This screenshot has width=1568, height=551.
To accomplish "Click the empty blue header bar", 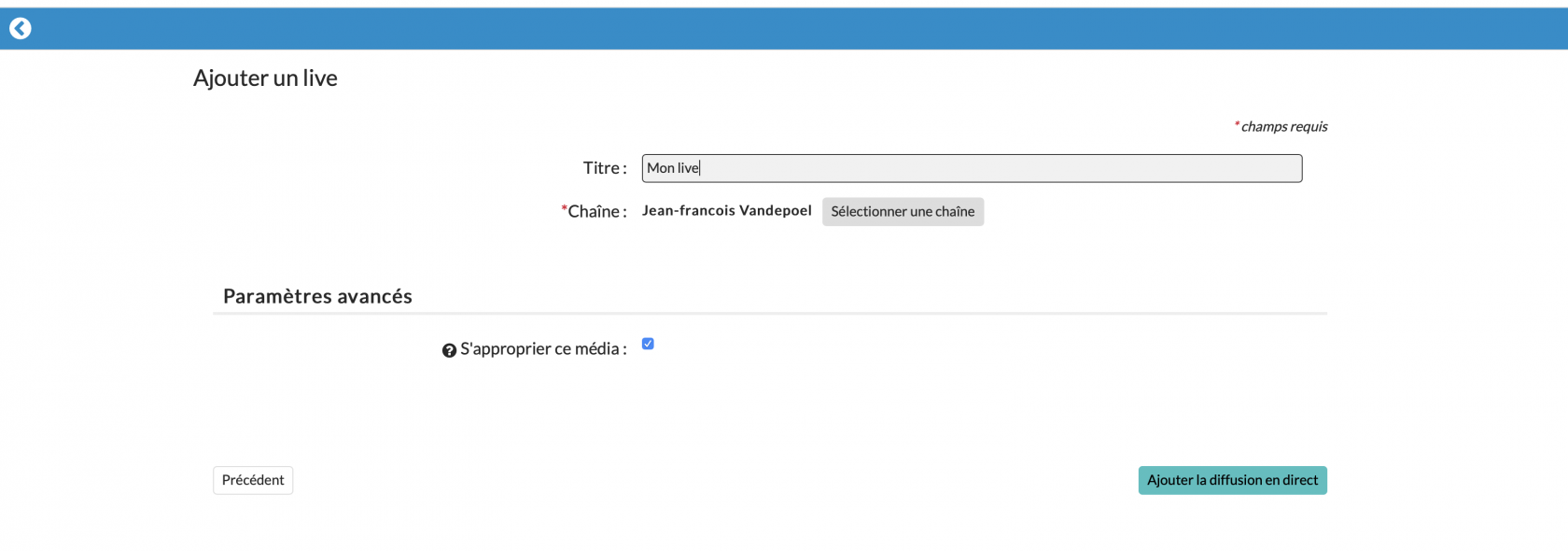I will pyautogui.click(x=784, y=29).
